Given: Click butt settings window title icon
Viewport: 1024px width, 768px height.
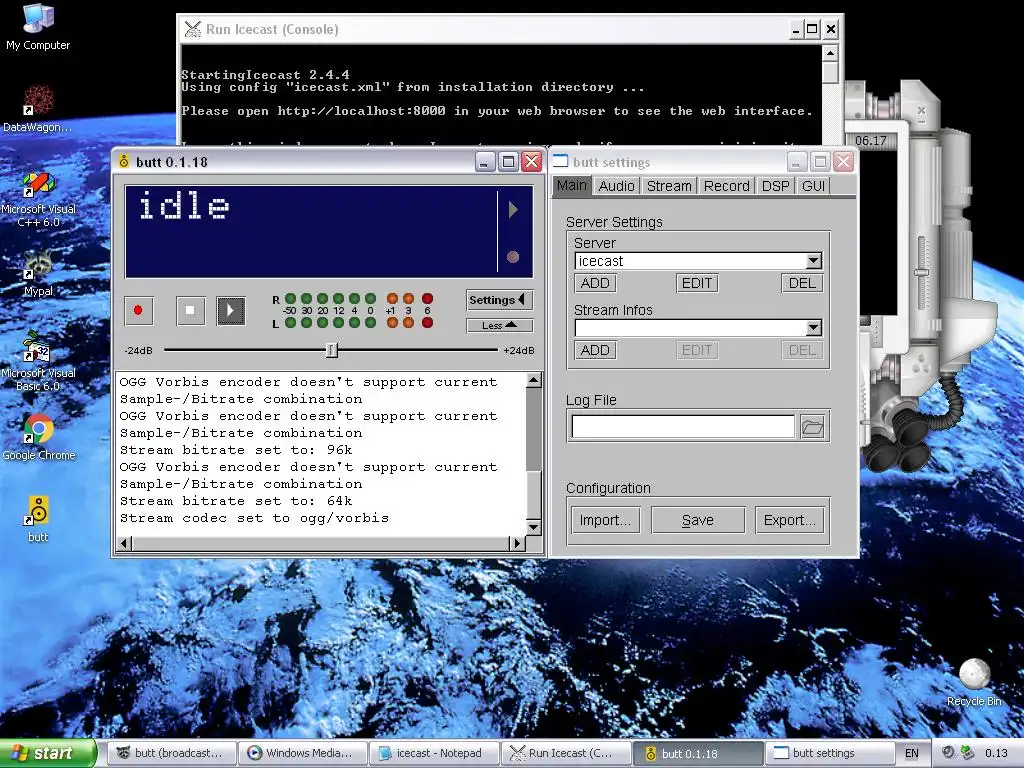Looking at the screenshot, I should 560,161.
